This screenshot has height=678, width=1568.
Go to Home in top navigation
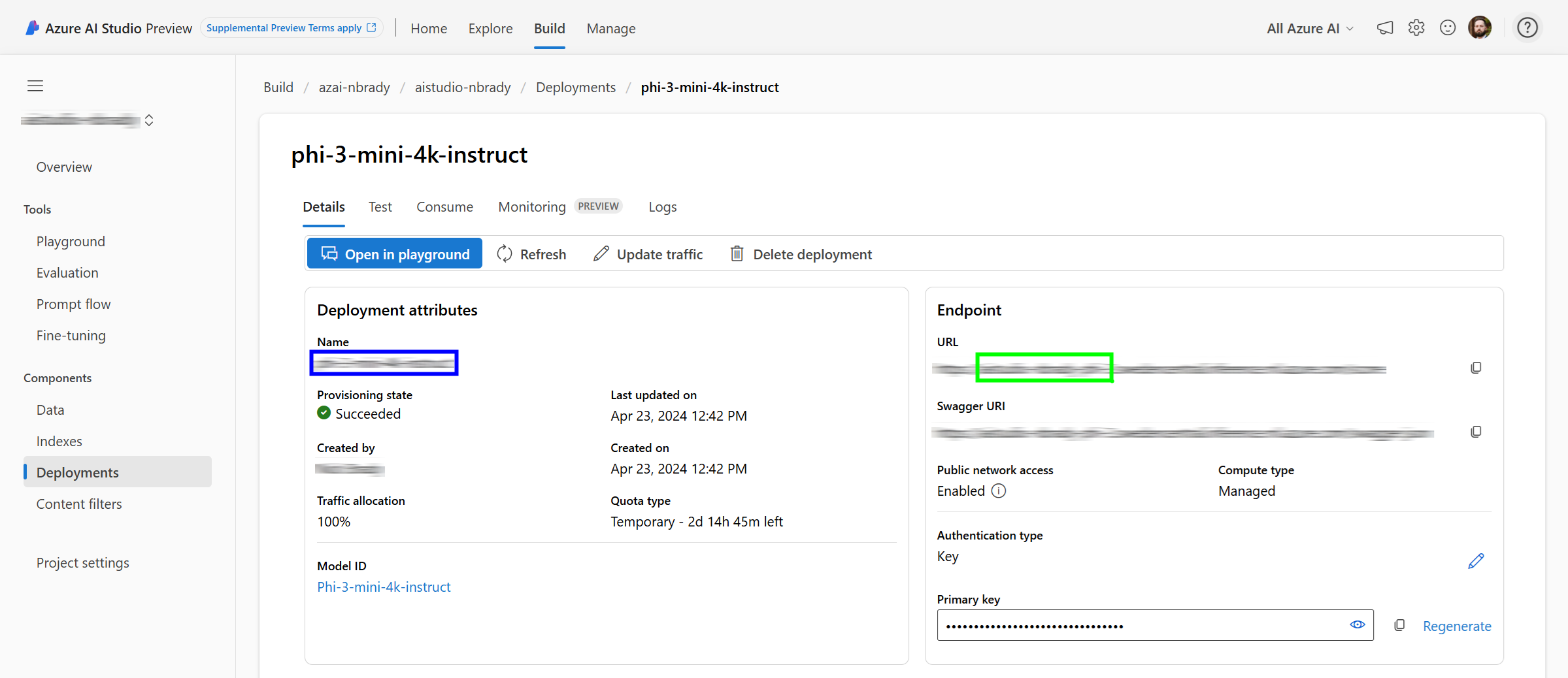[x=429, y=28]
